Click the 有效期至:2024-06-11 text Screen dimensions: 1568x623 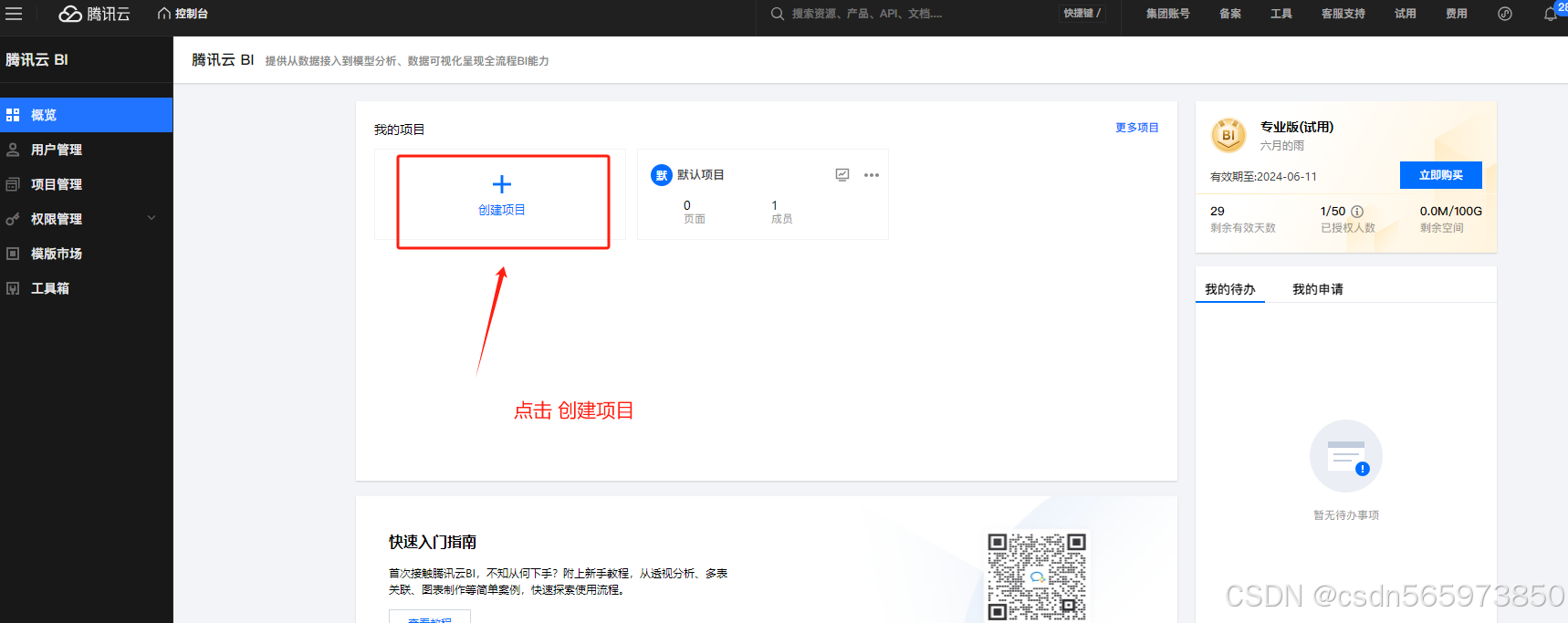pyautogui.click(x=1263, y=177)
